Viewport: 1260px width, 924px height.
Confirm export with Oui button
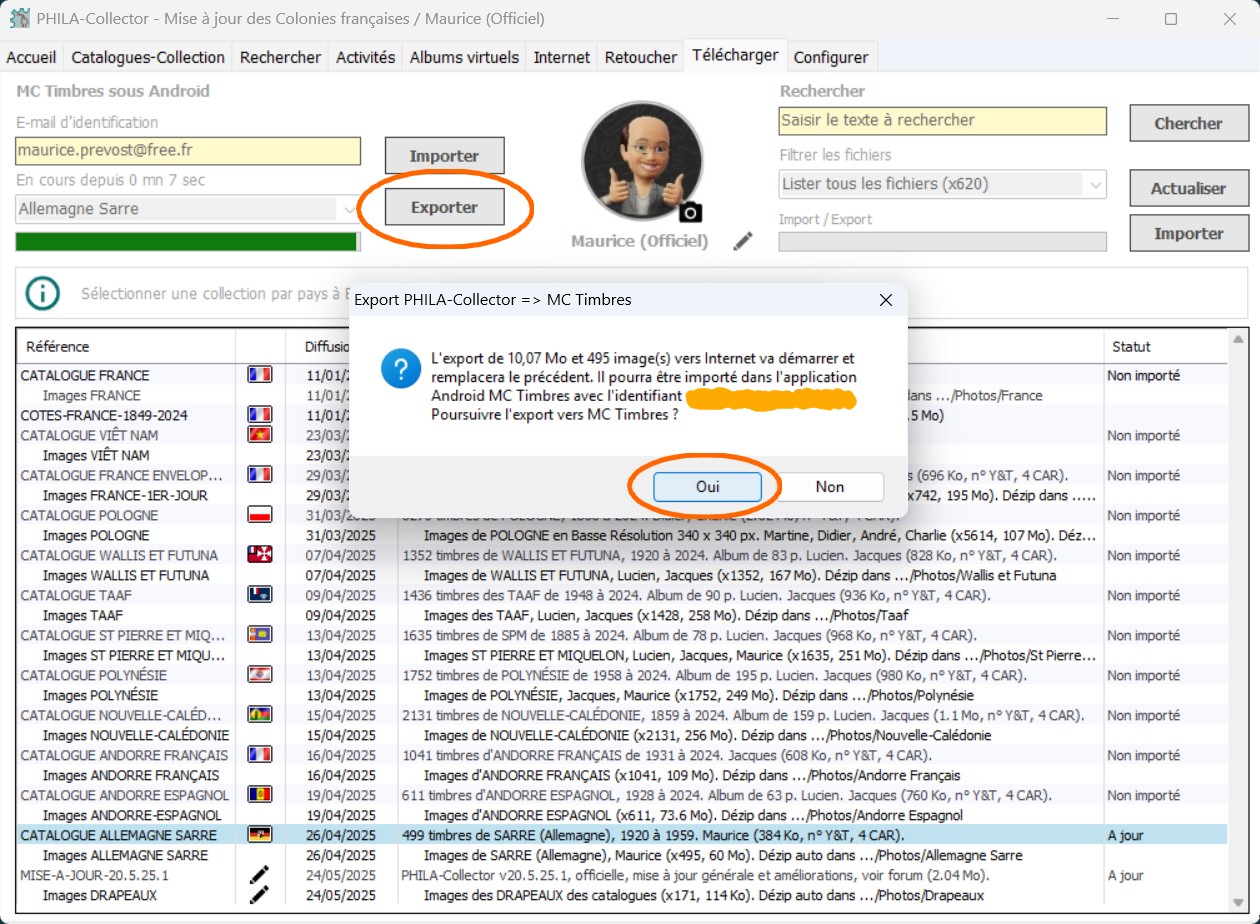[x=708, y=486]
